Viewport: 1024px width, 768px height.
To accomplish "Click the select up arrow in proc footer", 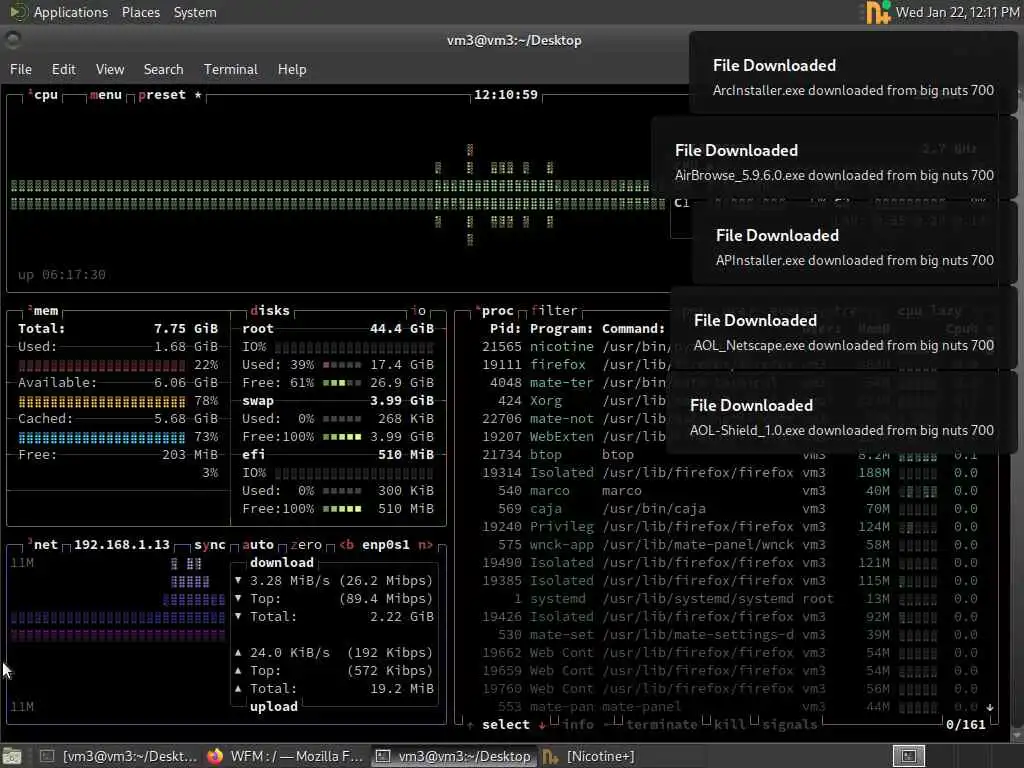I will (x=470, y=724).
